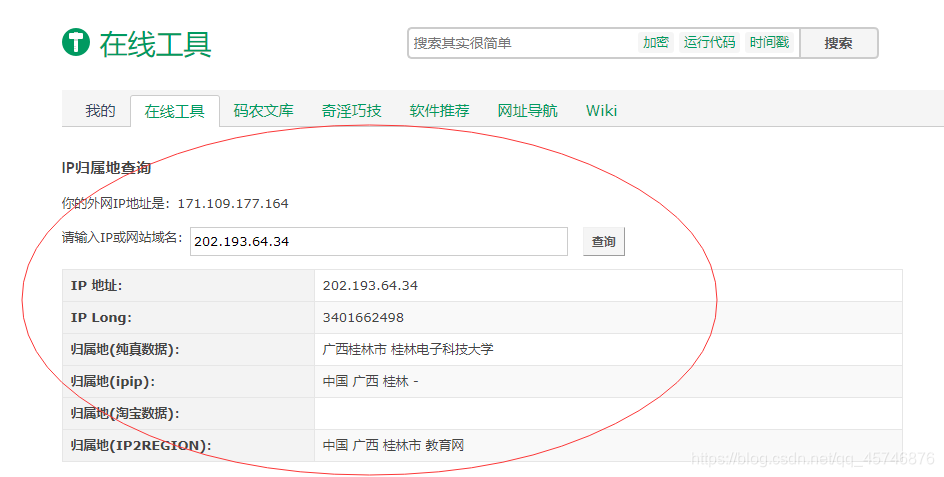Click the 搜索 search button
The image size is (944, 477).
(838, 43)
